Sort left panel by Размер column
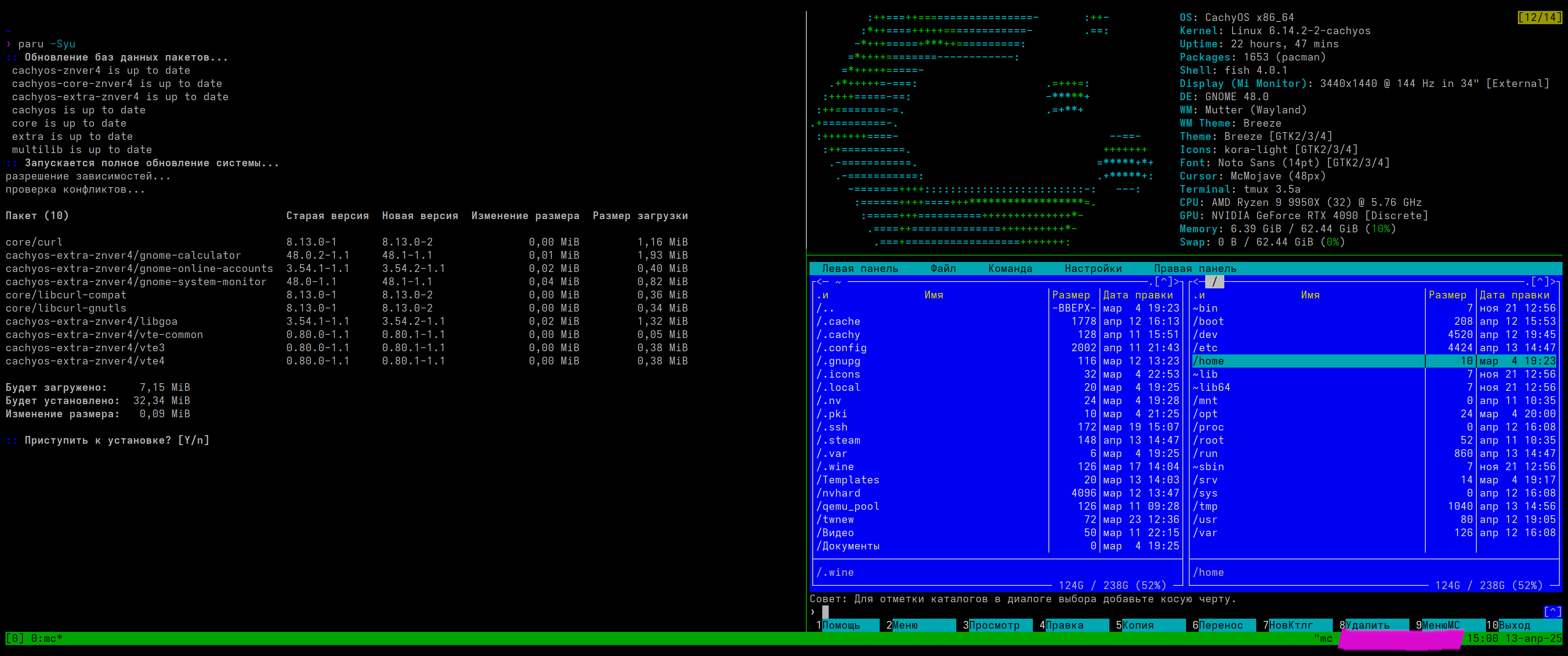 click(x=1071, y=295)
